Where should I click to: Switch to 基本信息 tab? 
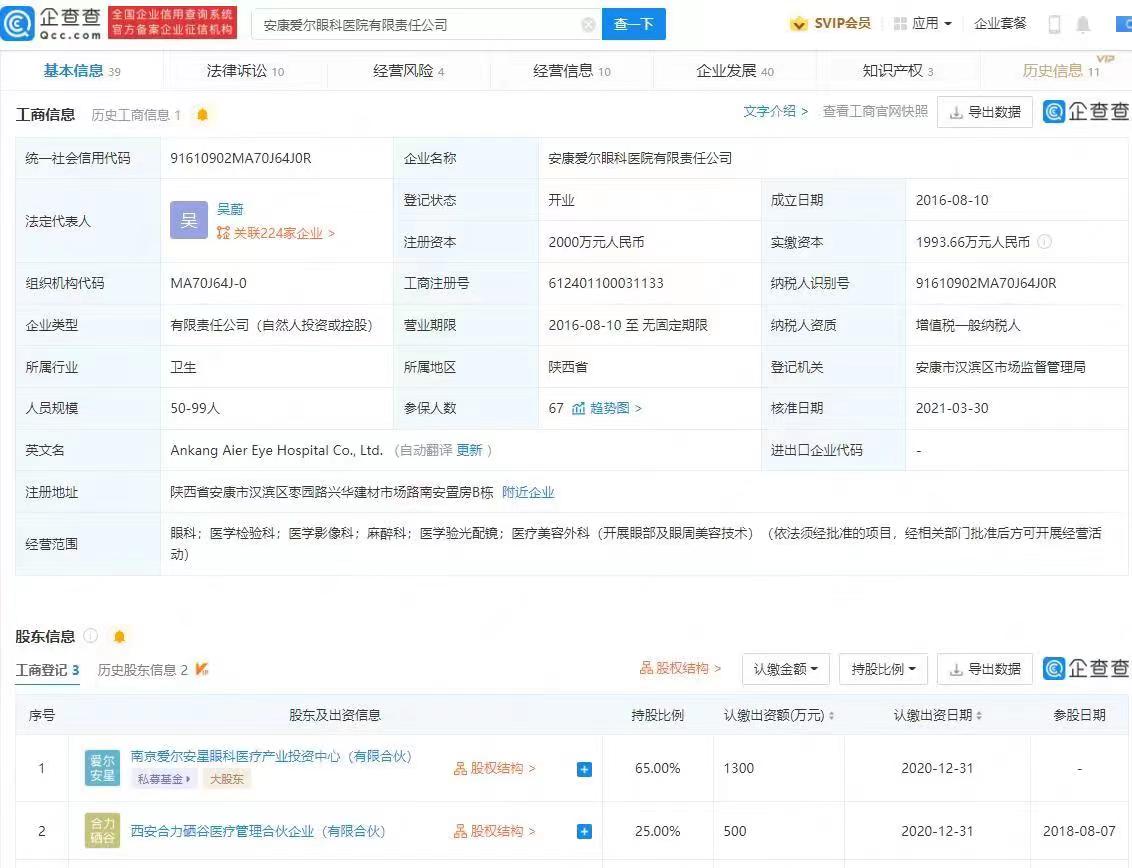tap(82, 71)
